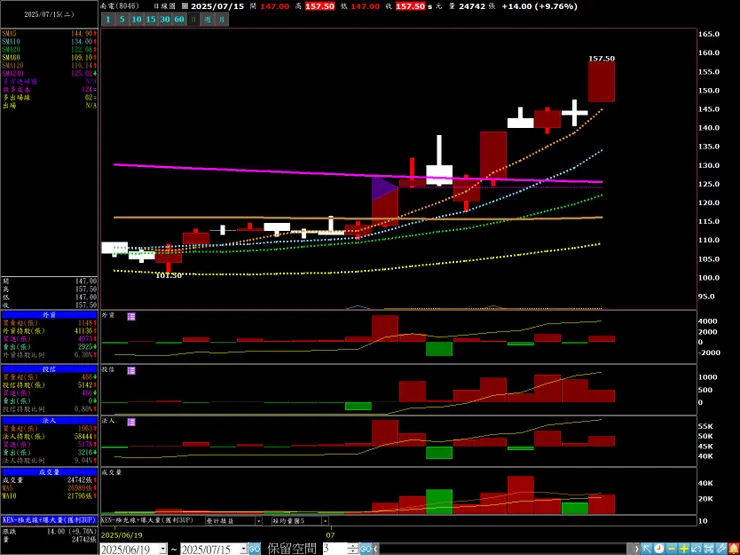Zoom out with the minus icon
The width and height of the screenshot is (740, 555).
672,549
